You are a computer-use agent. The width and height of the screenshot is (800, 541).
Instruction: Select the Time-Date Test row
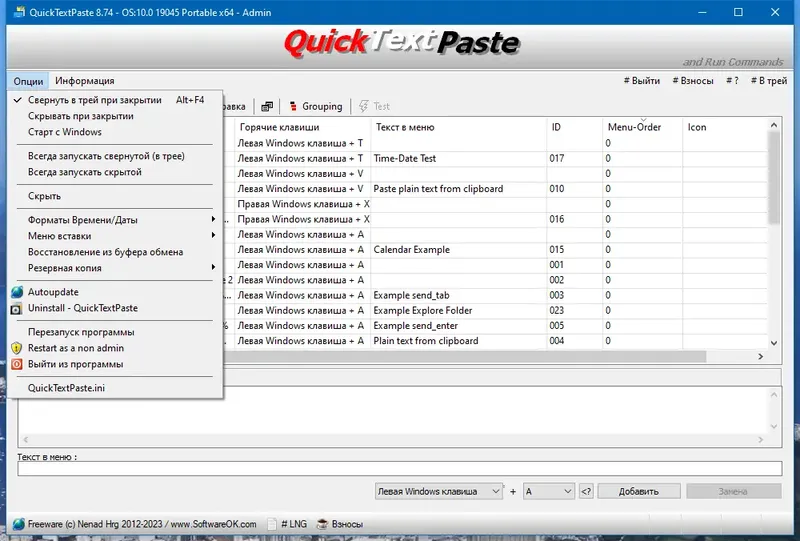coord(494,158)
